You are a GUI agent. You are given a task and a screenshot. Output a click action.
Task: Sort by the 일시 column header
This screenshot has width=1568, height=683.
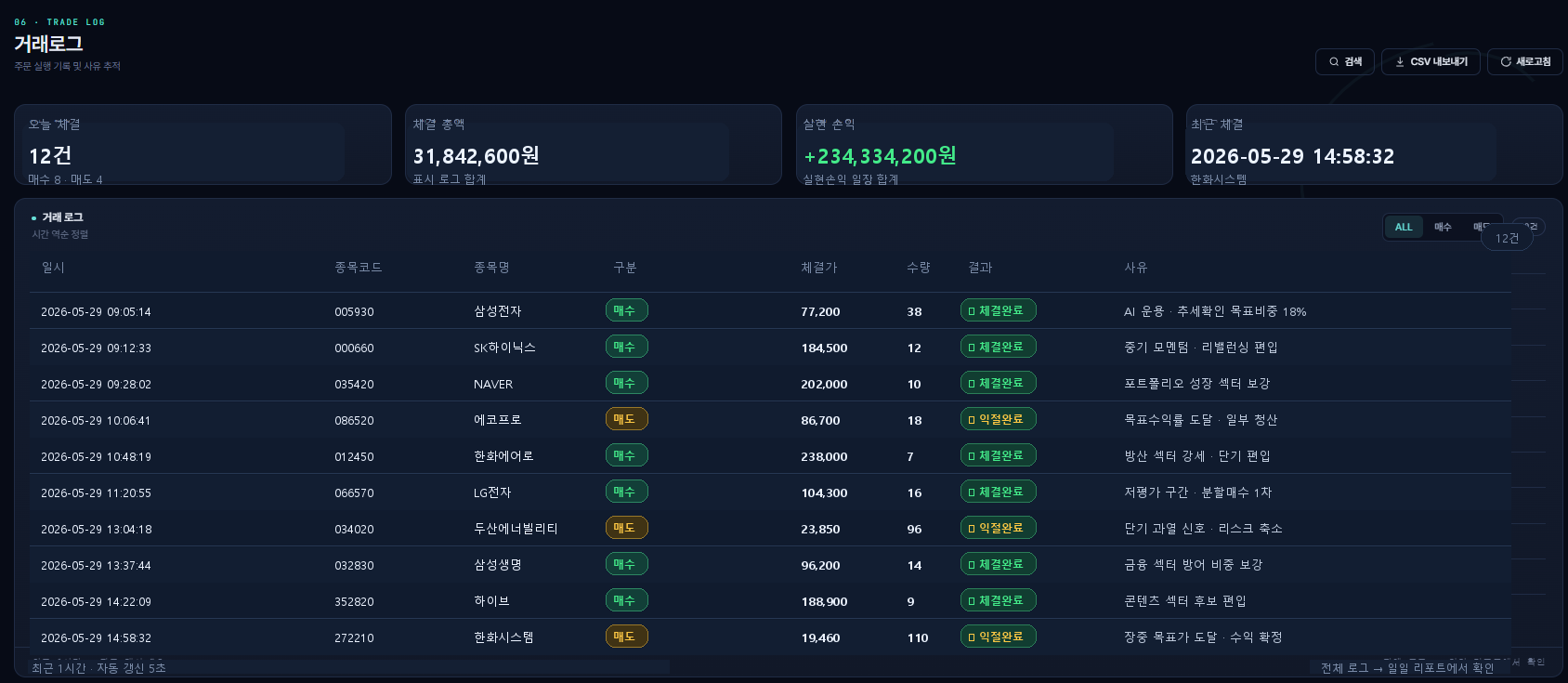(x=53, y=268)
